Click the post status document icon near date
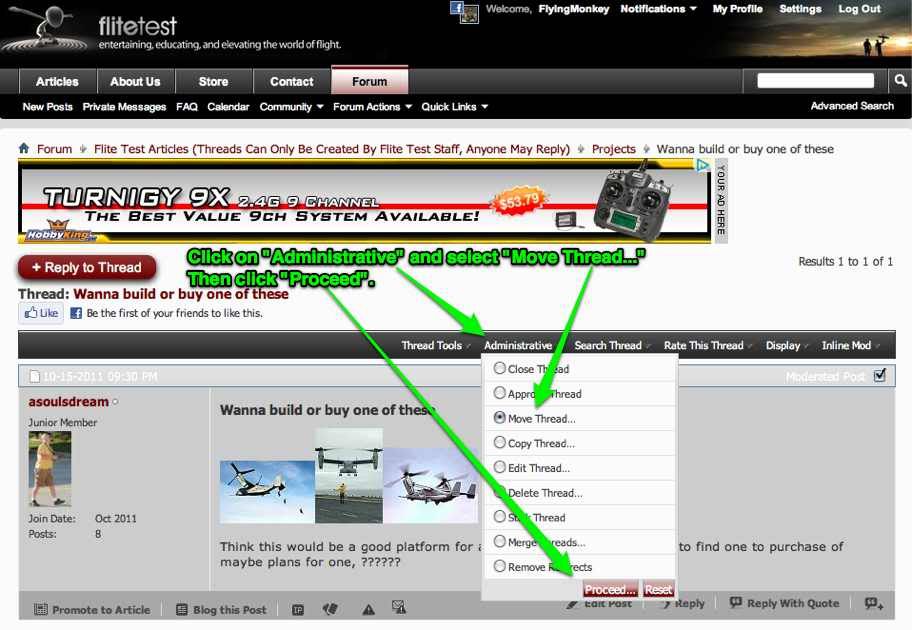 (x=35, y=376)
